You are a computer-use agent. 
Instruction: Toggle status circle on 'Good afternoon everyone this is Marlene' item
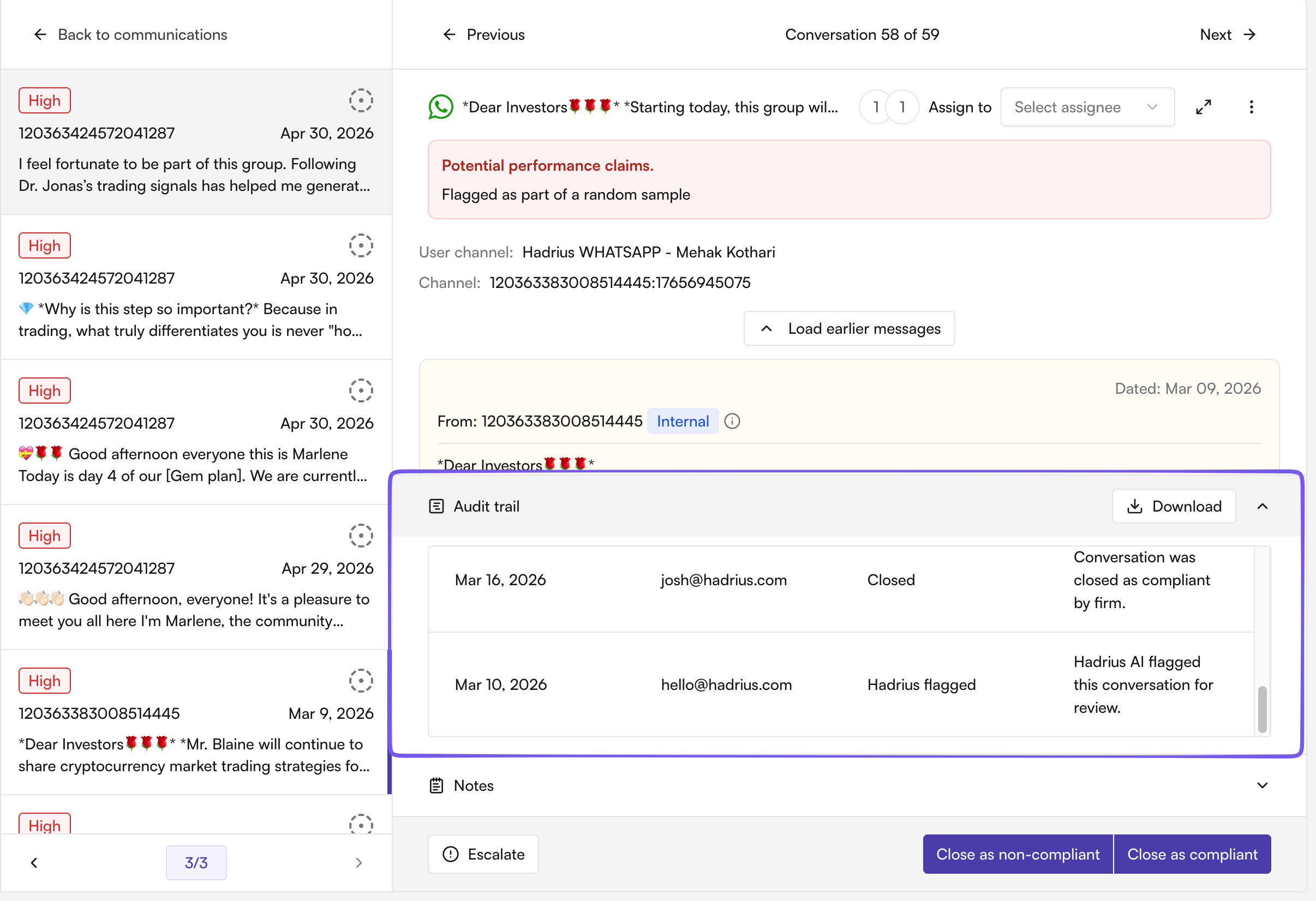pyautogui.click(x=361, y=391)
